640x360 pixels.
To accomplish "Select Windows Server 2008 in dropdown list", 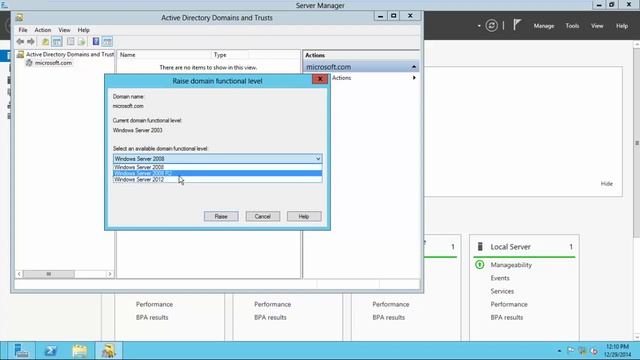I will [x=218, y=167].
